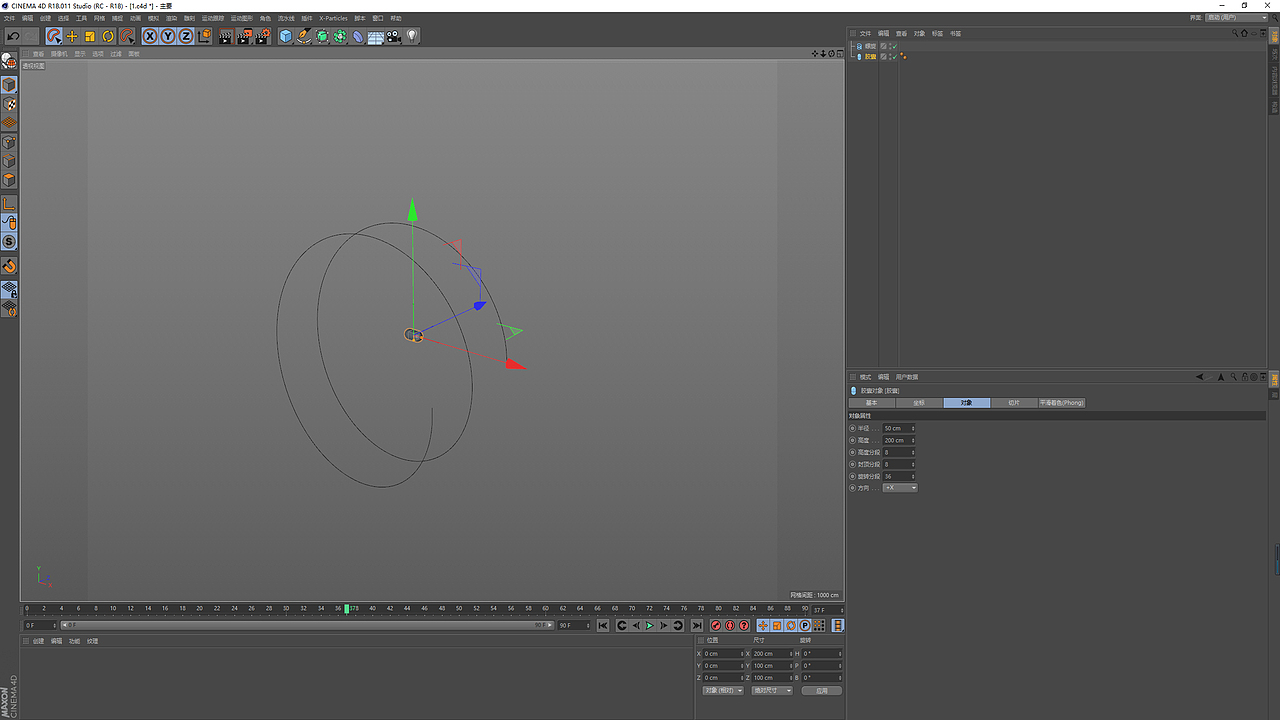Open the X-Particles menu

333,18
